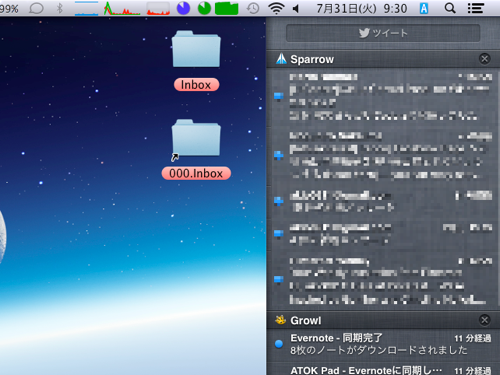The width and height of the screenshot is (500, 375).
Task: Click the 000.Inbox folder label
Action: pos(196,173)
